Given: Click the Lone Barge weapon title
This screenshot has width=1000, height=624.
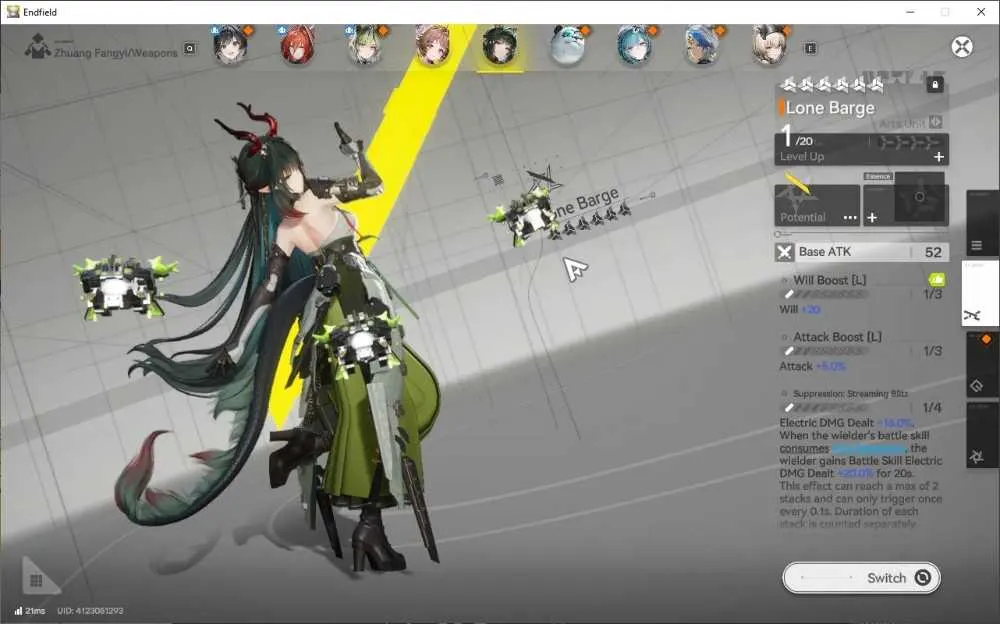Looking at the screenshot, I should click(830, 108).
